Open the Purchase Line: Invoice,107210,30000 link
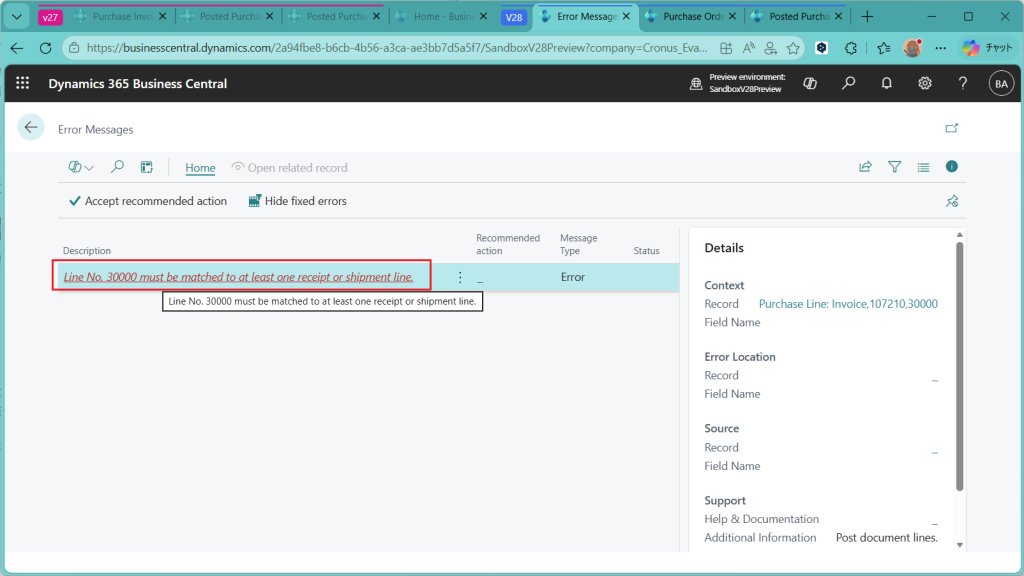1024x576 pixels. [848, 304]
